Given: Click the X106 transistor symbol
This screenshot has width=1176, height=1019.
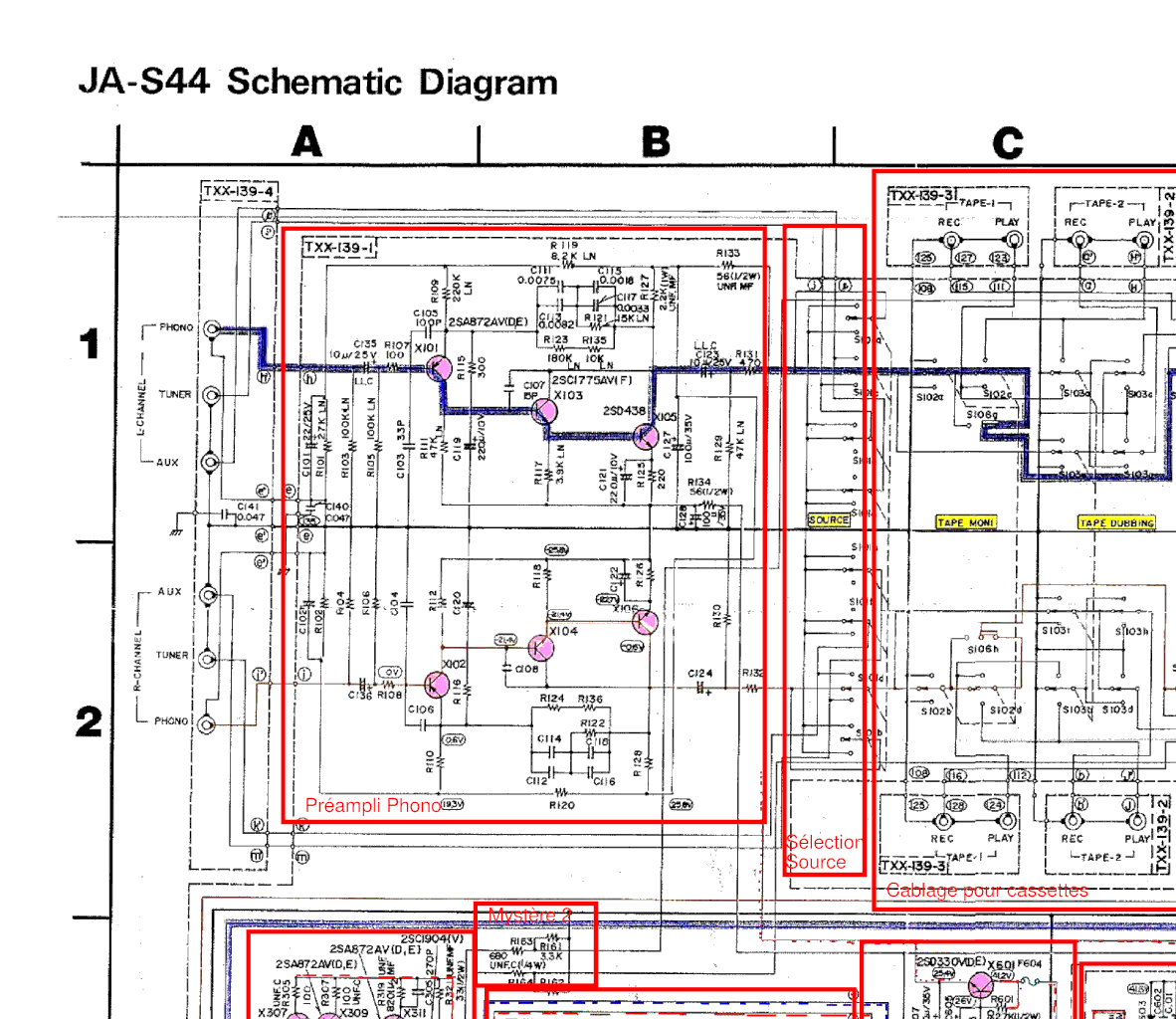Looking at the screenshot, I should (x=645, y=621).
